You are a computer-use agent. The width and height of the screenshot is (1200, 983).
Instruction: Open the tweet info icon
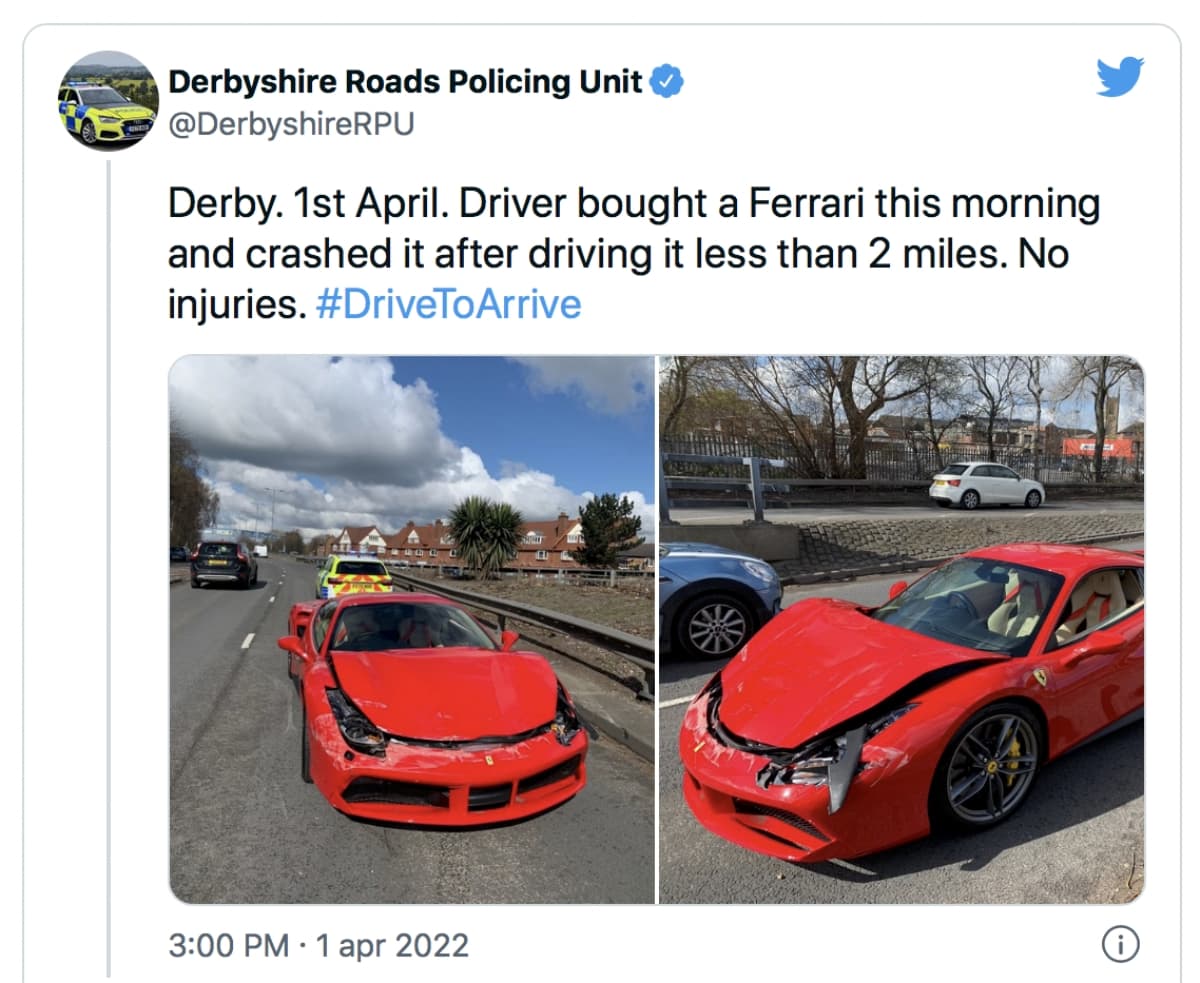tap(1120, 943)
